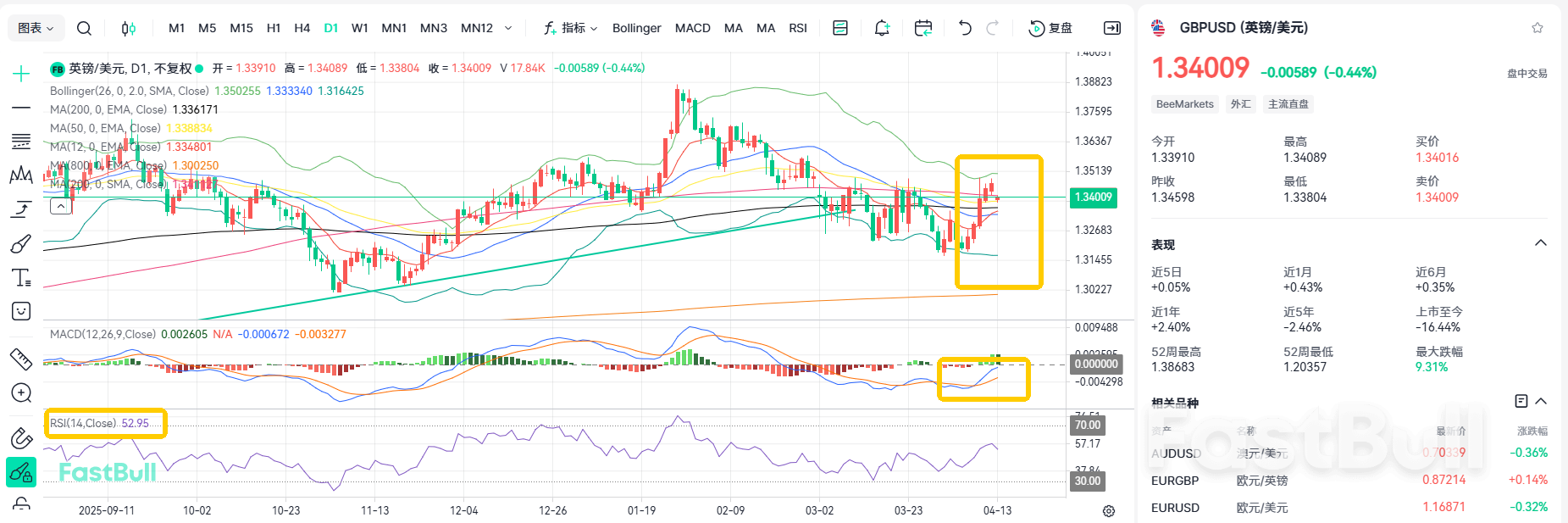Click the green 1.34009 price marker
The height and width of the screenshot is (523, 1568).
click(1094, 198)
